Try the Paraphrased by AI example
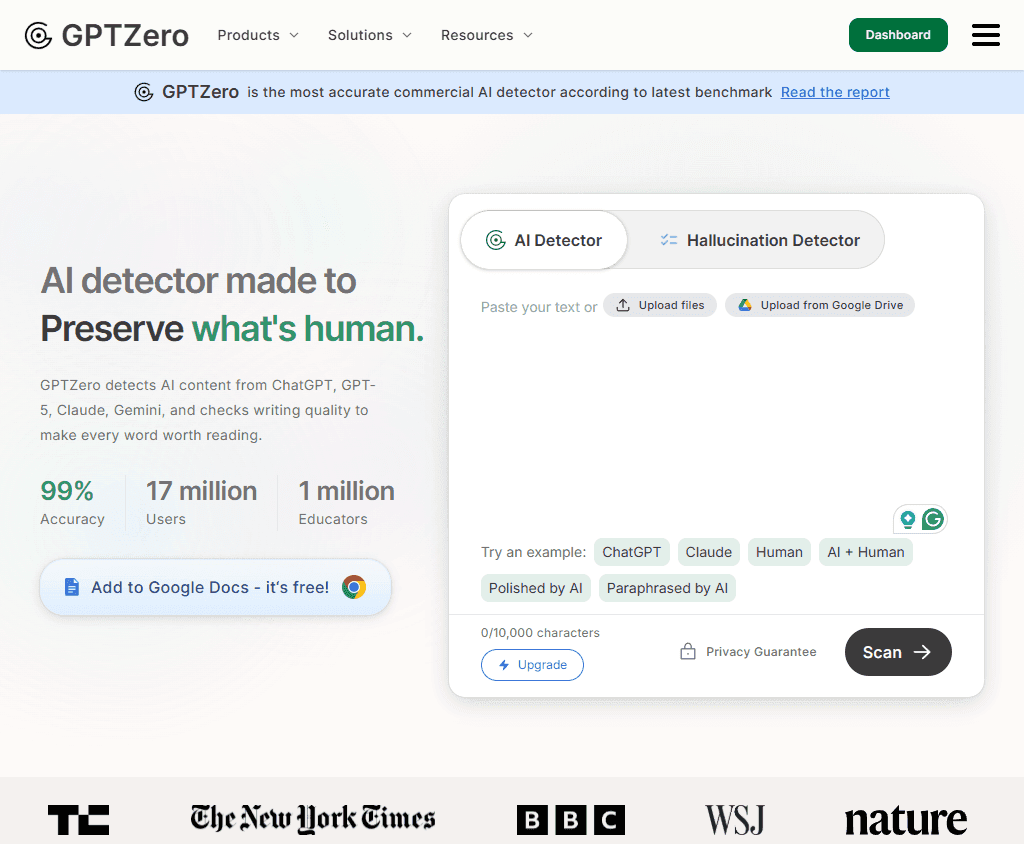Viewport: 1024px width, 844px height. [667, 588]
